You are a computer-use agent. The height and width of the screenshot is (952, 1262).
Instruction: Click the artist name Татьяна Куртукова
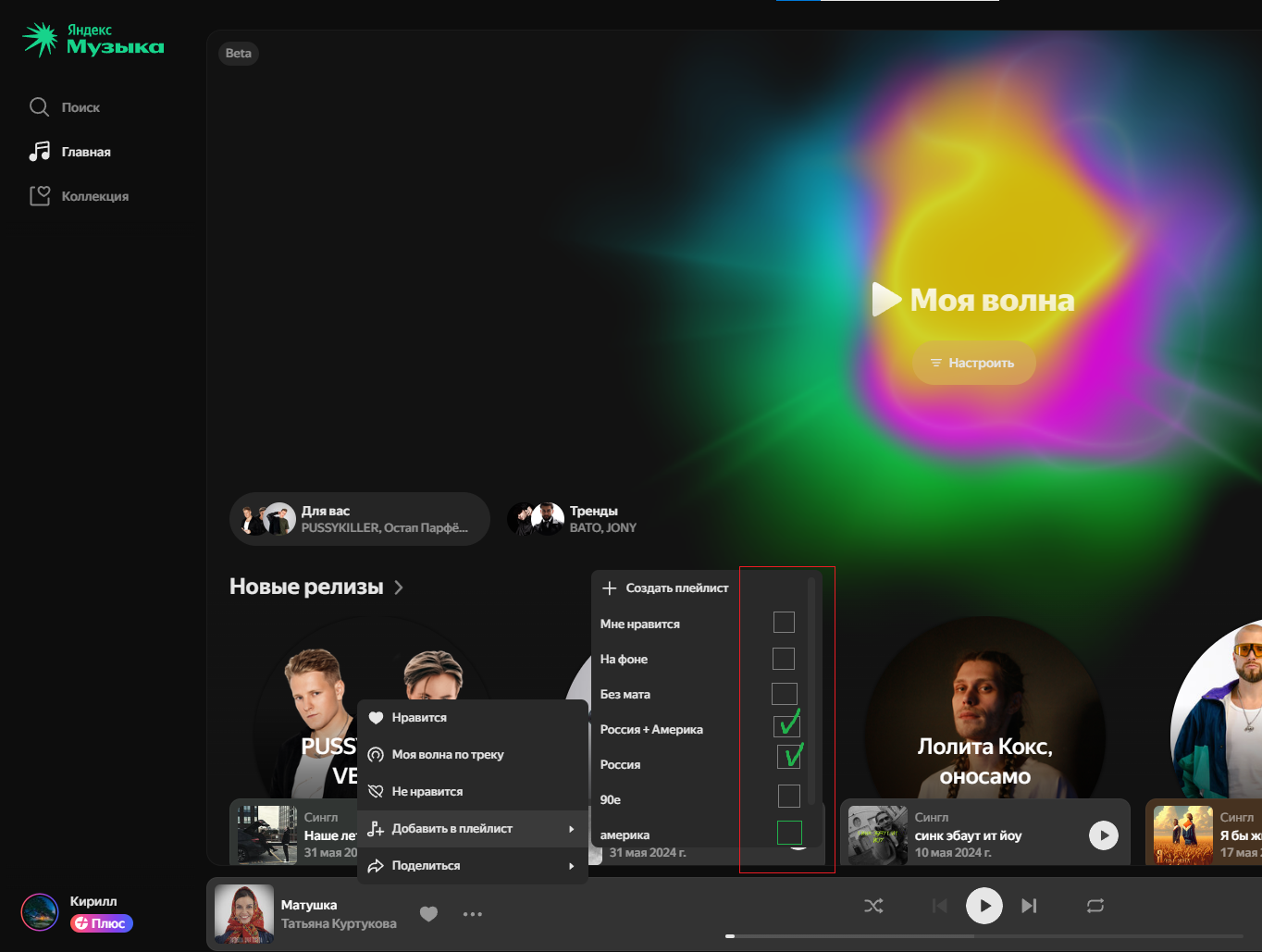339,923
